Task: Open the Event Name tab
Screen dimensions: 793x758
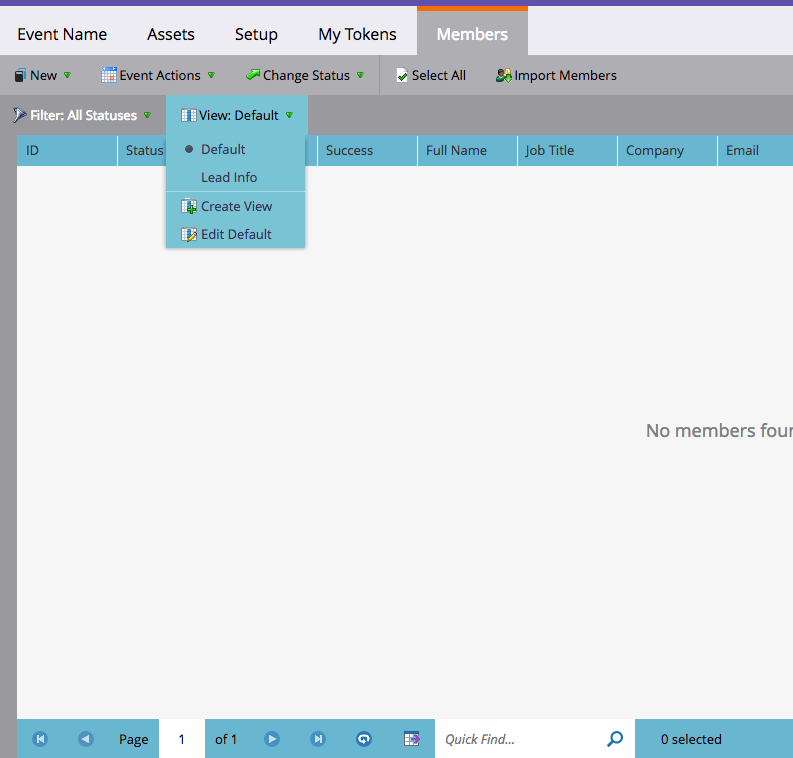Action: coord(62,34)
